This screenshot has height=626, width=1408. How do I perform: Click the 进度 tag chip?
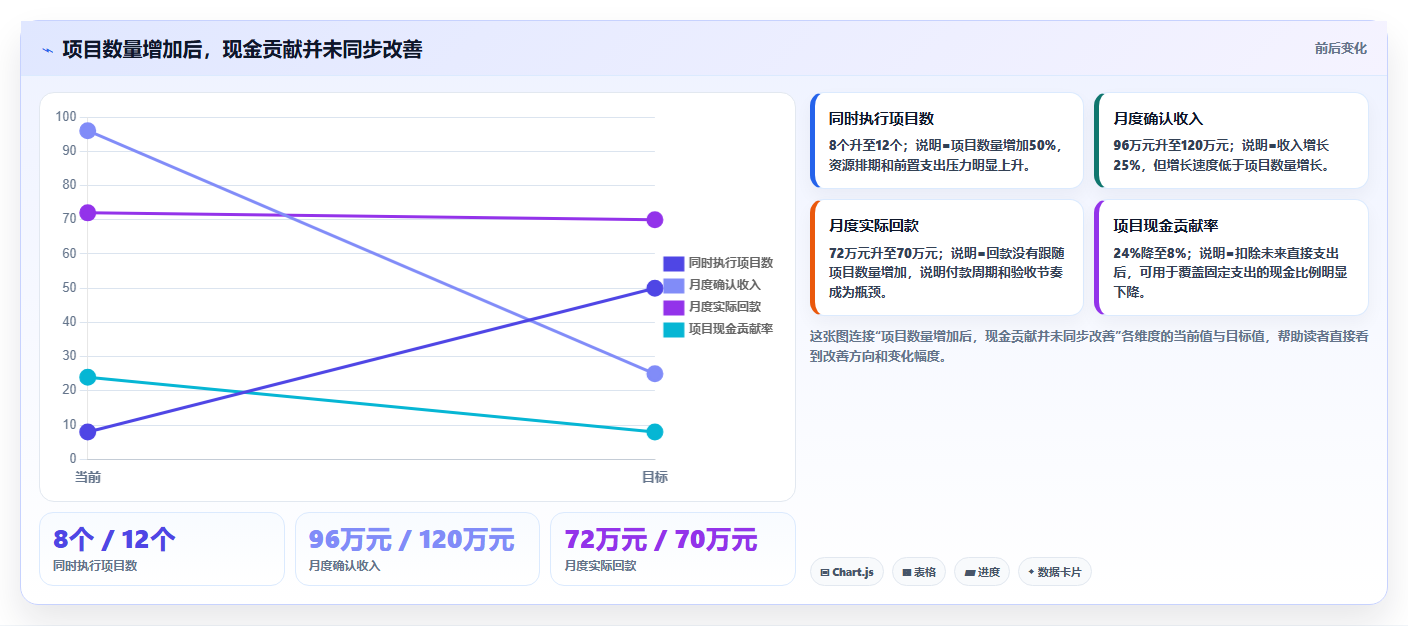click(x=982, y=572)
